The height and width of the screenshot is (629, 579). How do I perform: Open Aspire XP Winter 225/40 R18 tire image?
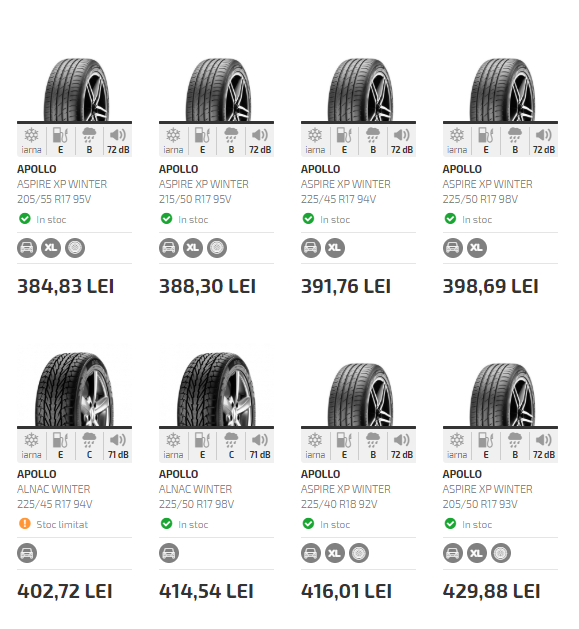[360, 394]
